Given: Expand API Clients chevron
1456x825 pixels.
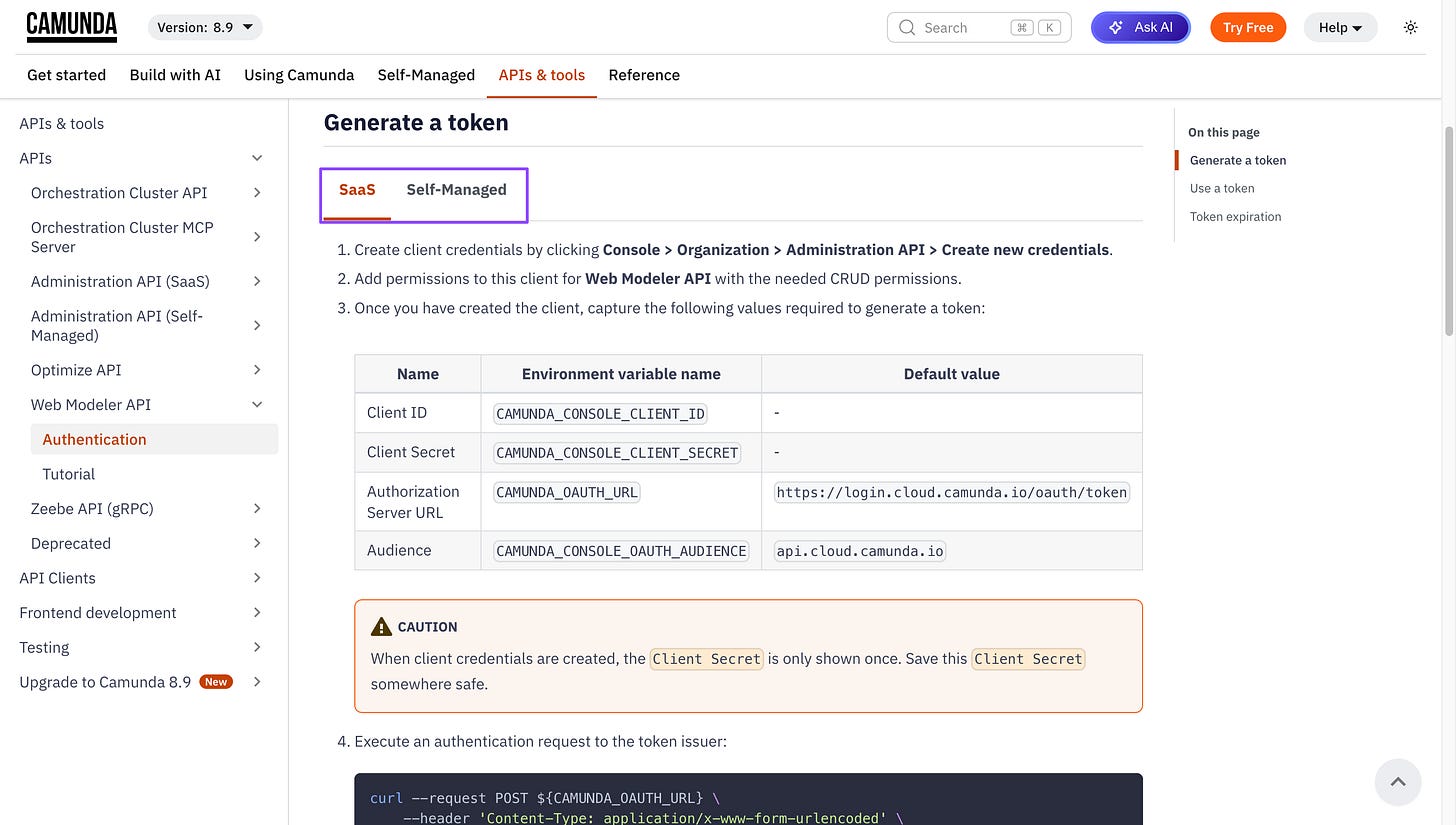Looking at the screenshot, I should pos(257,578).
